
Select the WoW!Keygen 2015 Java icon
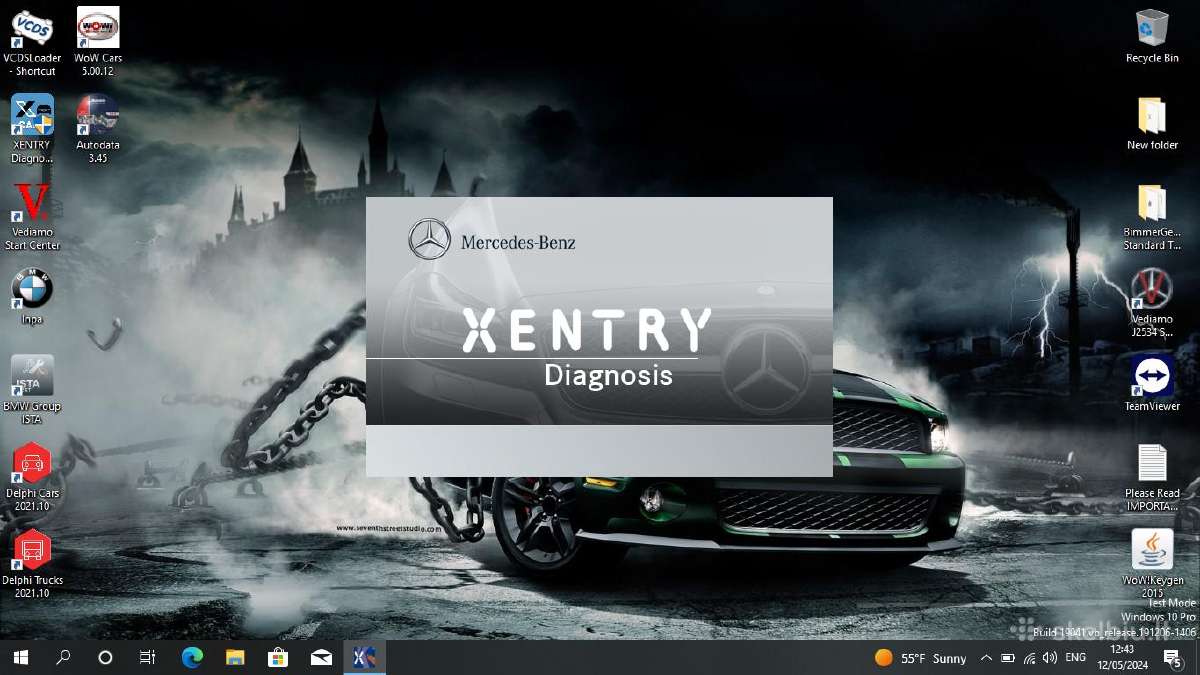[x=1152, y=564]
